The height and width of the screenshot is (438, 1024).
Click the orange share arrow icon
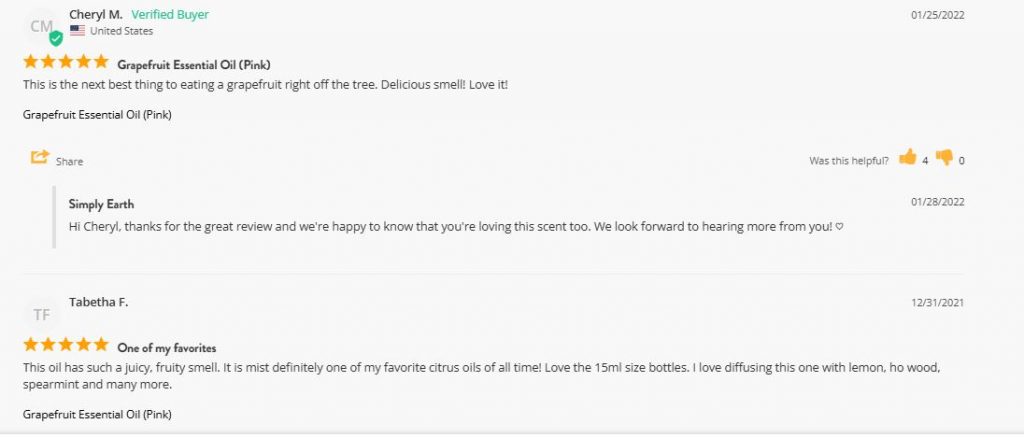coord(40,157)
